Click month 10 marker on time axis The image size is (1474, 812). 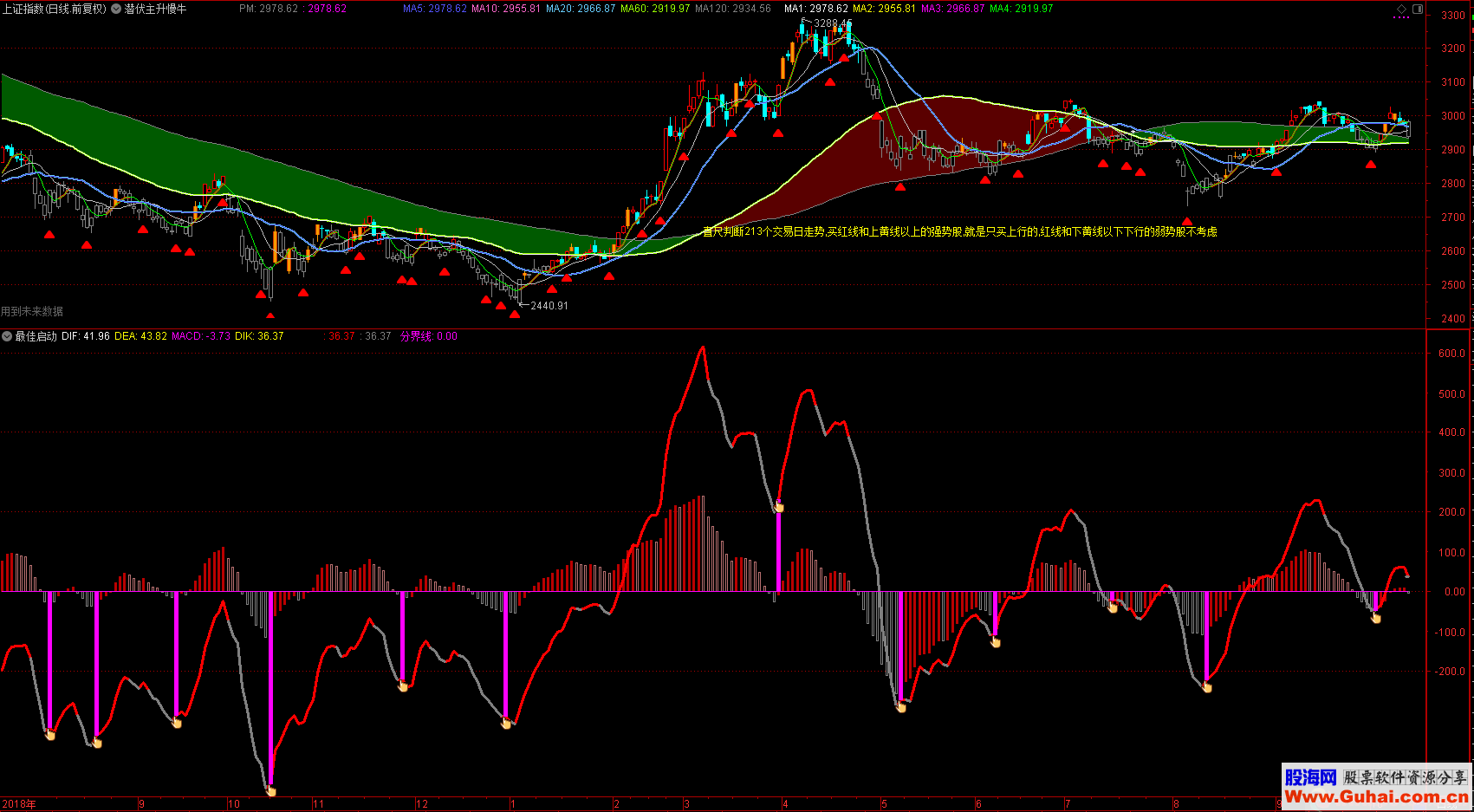click(x=234, y=804)
